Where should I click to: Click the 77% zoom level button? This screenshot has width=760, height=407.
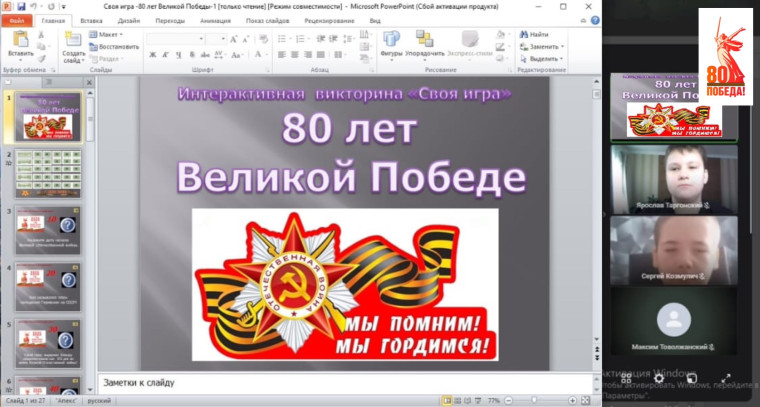[493, 401]
